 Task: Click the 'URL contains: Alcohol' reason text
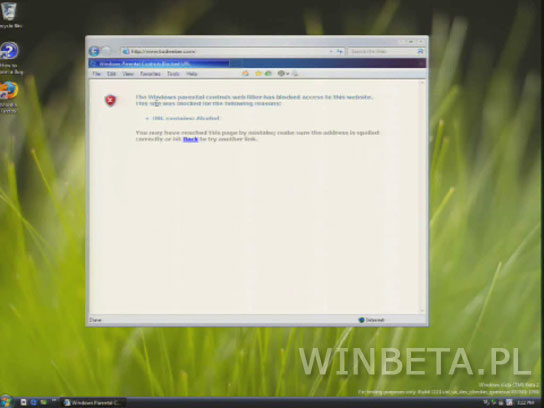pyautogui.click(x=186, y=118)
